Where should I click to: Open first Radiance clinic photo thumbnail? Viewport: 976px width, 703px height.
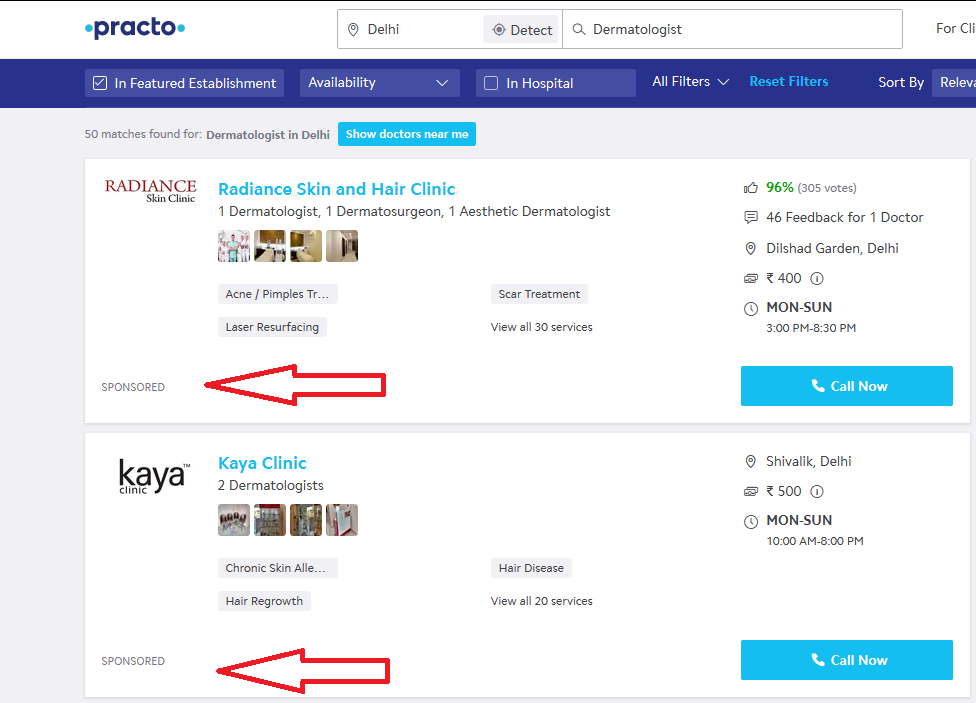coord(234,246)
